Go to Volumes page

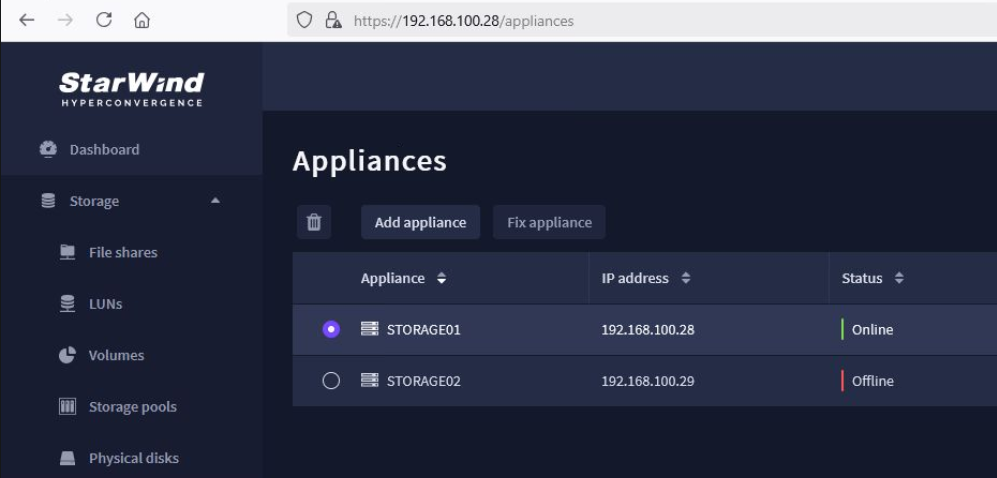pyautogui.click(x=116, y=355)
